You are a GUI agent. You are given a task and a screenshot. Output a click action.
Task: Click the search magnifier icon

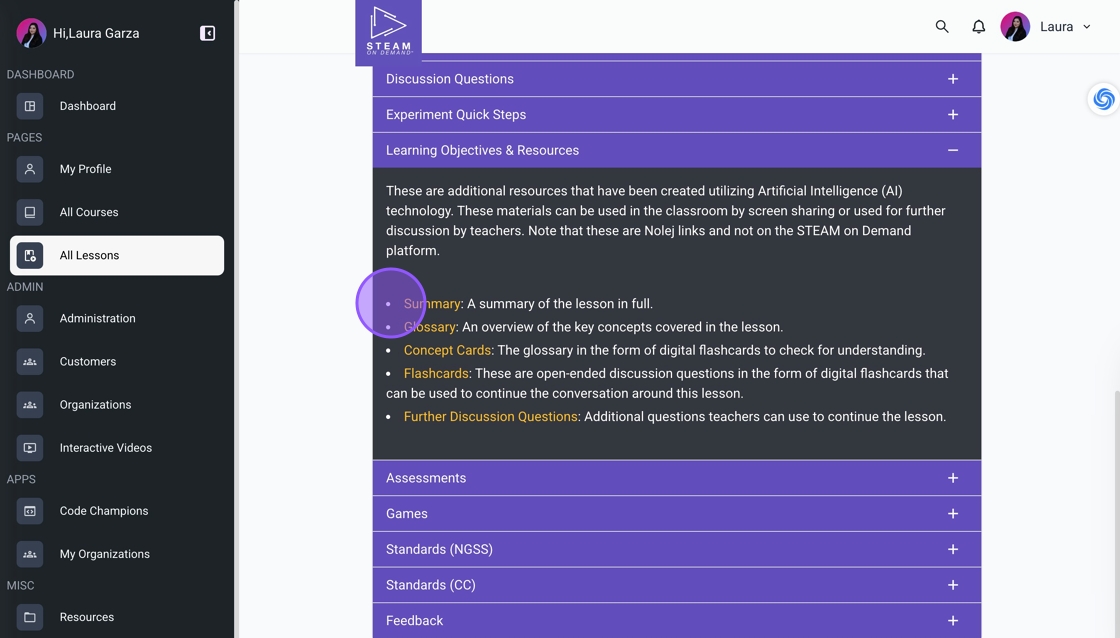pos(942,27)
